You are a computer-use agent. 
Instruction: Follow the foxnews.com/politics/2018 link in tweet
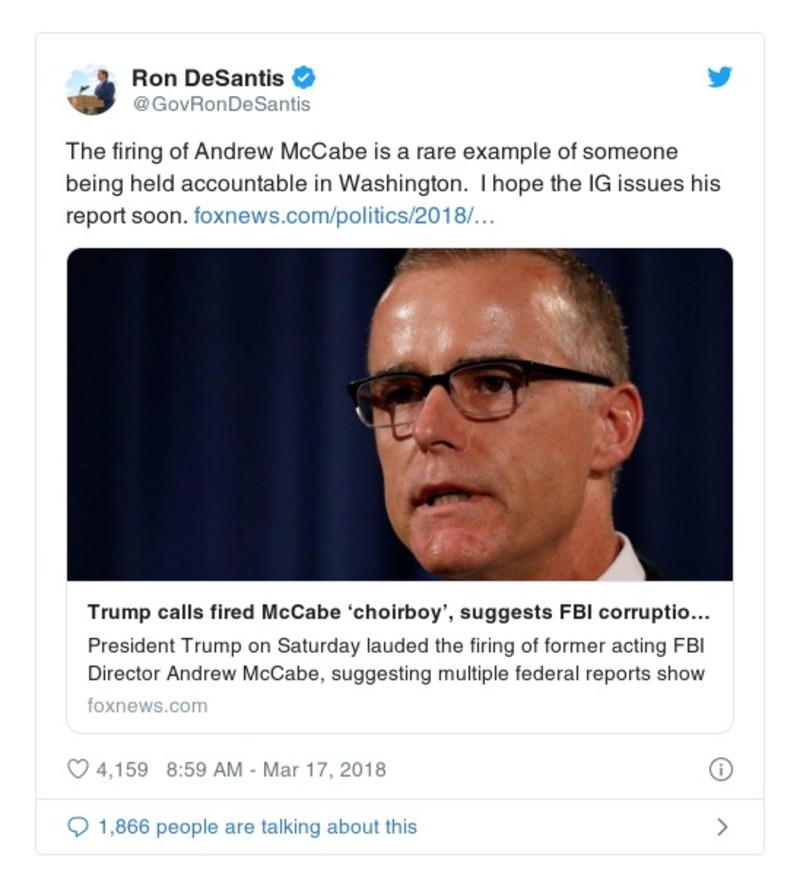tap(340, 215)
